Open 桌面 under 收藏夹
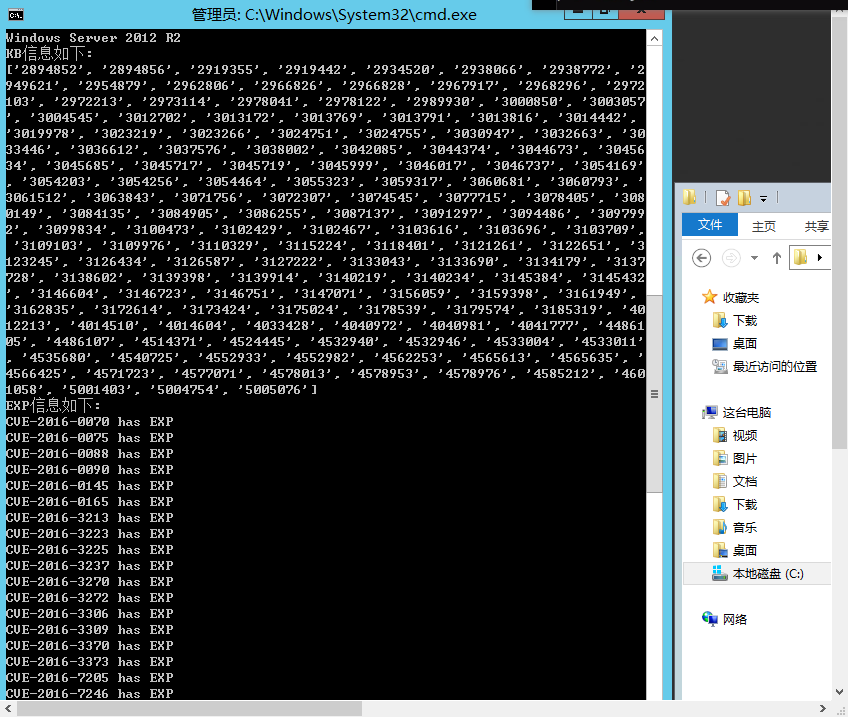Screen dimensions: 848x717 (x=734, y=343)
